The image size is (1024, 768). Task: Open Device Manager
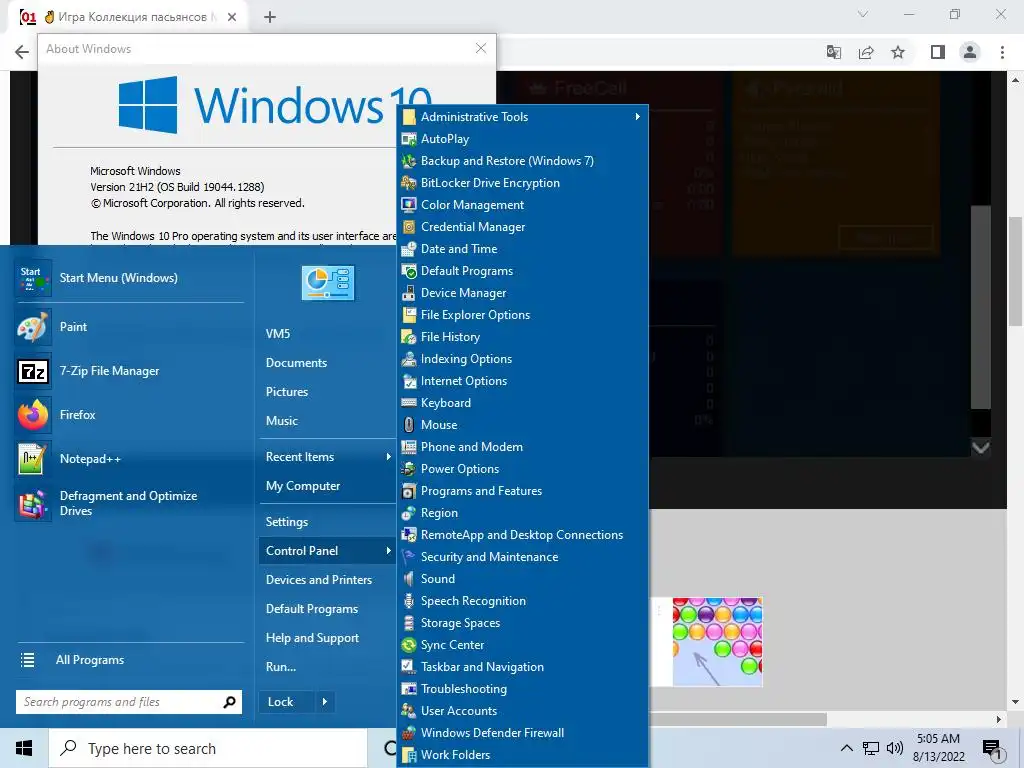[x=522, y=293]
